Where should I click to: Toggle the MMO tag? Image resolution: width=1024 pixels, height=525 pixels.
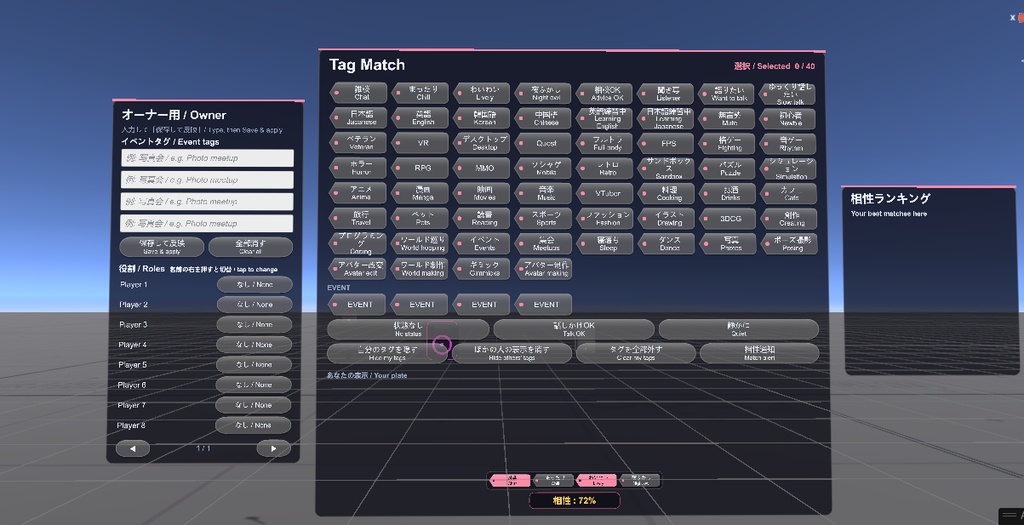tap(481, 168)
